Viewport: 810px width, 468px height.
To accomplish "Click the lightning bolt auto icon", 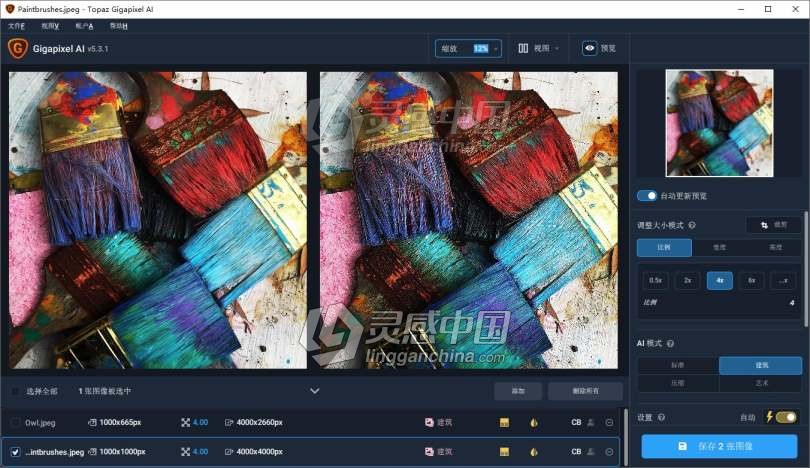I will point(769,417).
